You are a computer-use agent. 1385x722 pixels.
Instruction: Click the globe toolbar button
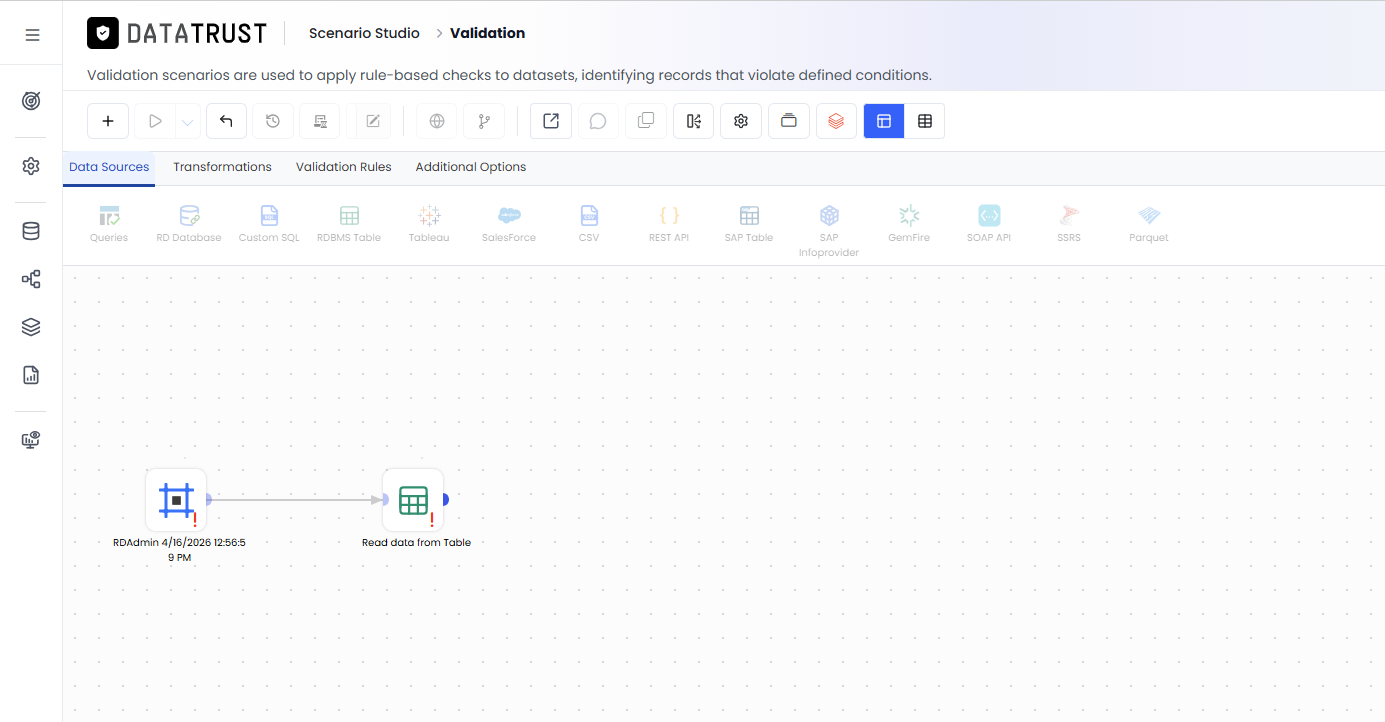(x=437, y=121)
